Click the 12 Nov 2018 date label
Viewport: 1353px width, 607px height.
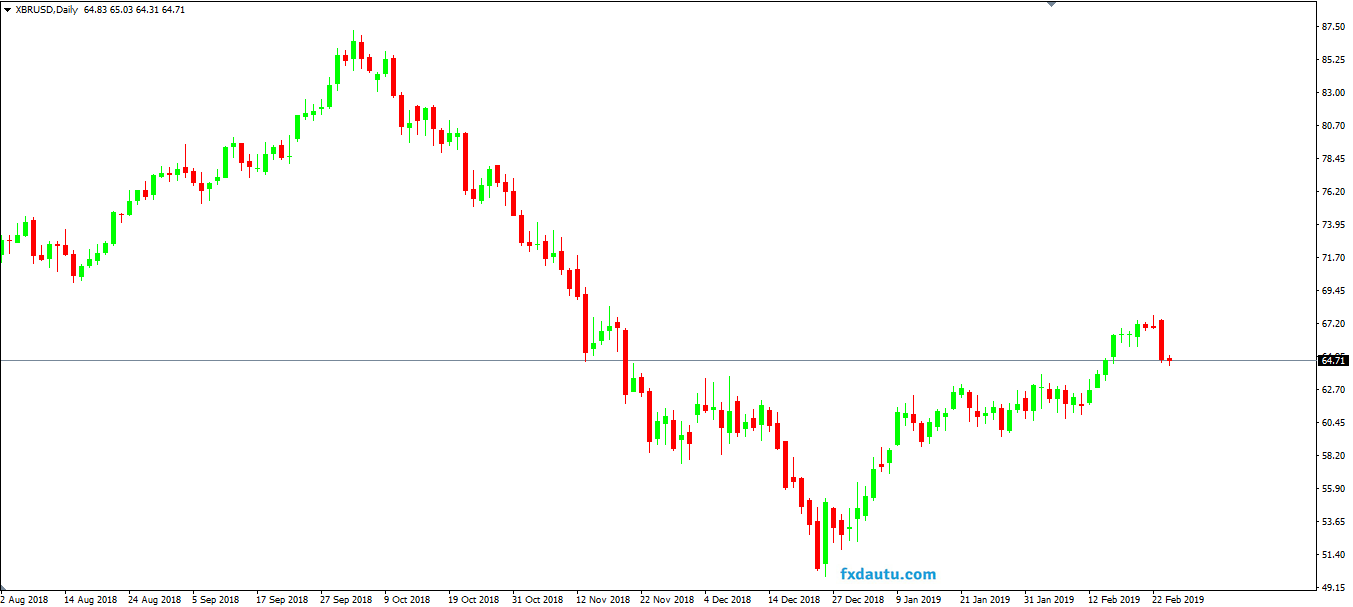(x=605, y=600)
